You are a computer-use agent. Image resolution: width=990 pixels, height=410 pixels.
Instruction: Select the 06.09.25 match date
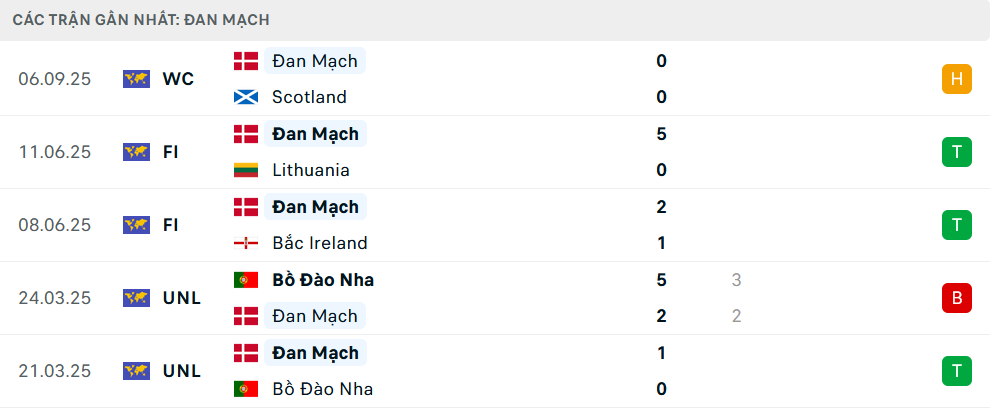pyautogui.click(x=54, y=79)
